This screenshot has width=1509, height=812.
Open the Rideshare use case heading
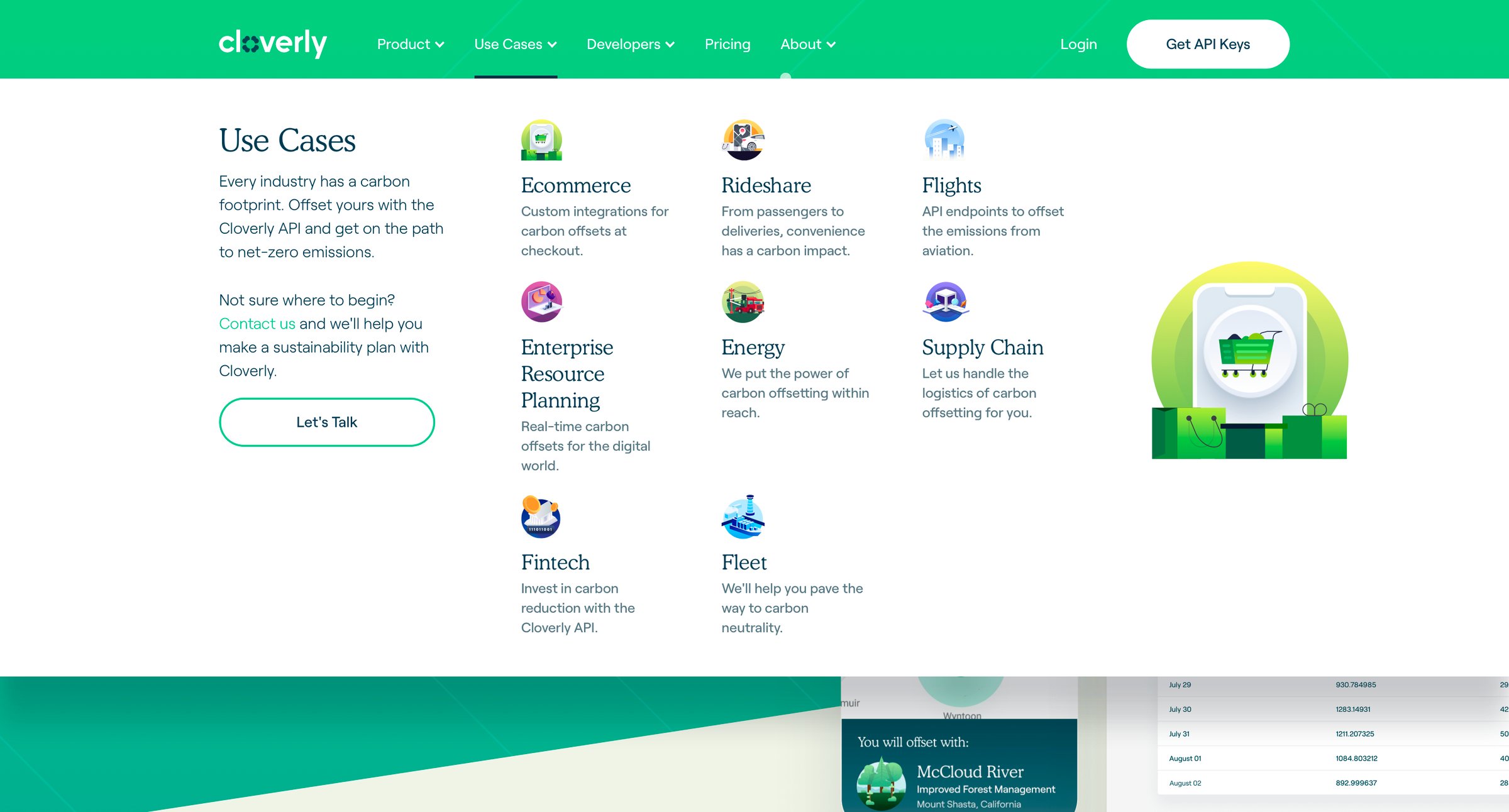766,185
